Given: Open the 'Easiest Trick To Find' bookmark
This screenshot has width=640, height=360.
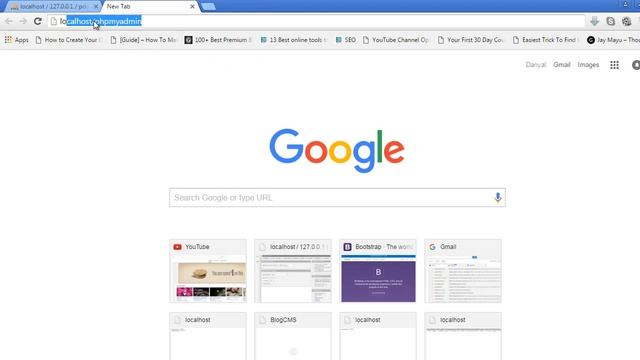Looking at the screenshot, I should [546, 40].
